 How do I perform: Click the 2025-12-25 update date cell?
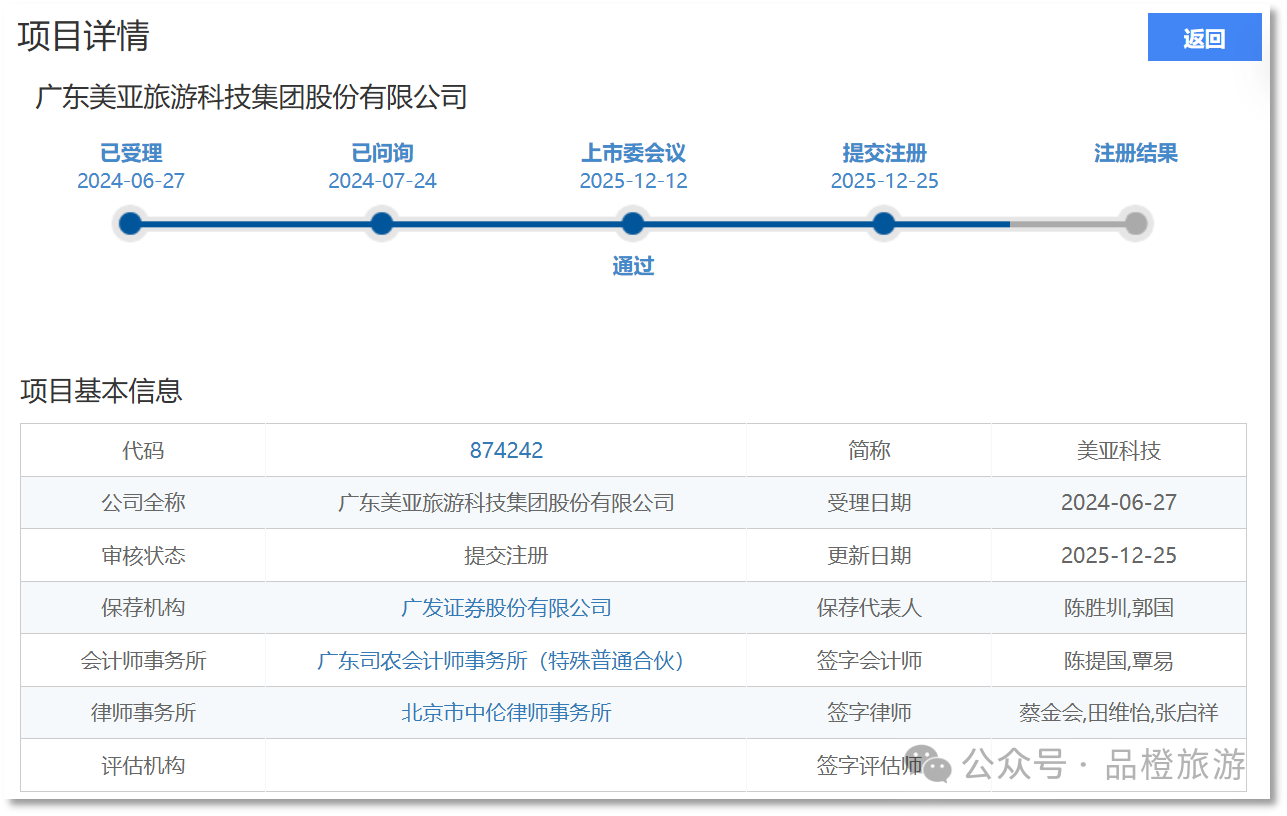(1118, 556)
